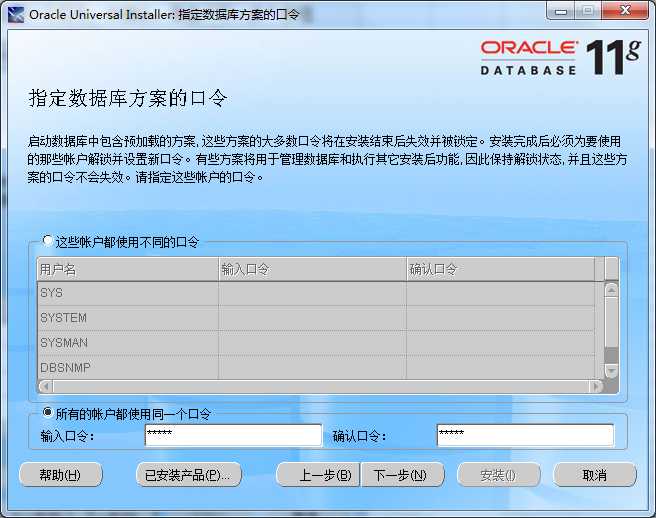Minimize the installer window
The image size is (656, 518).
click(561, 11)
